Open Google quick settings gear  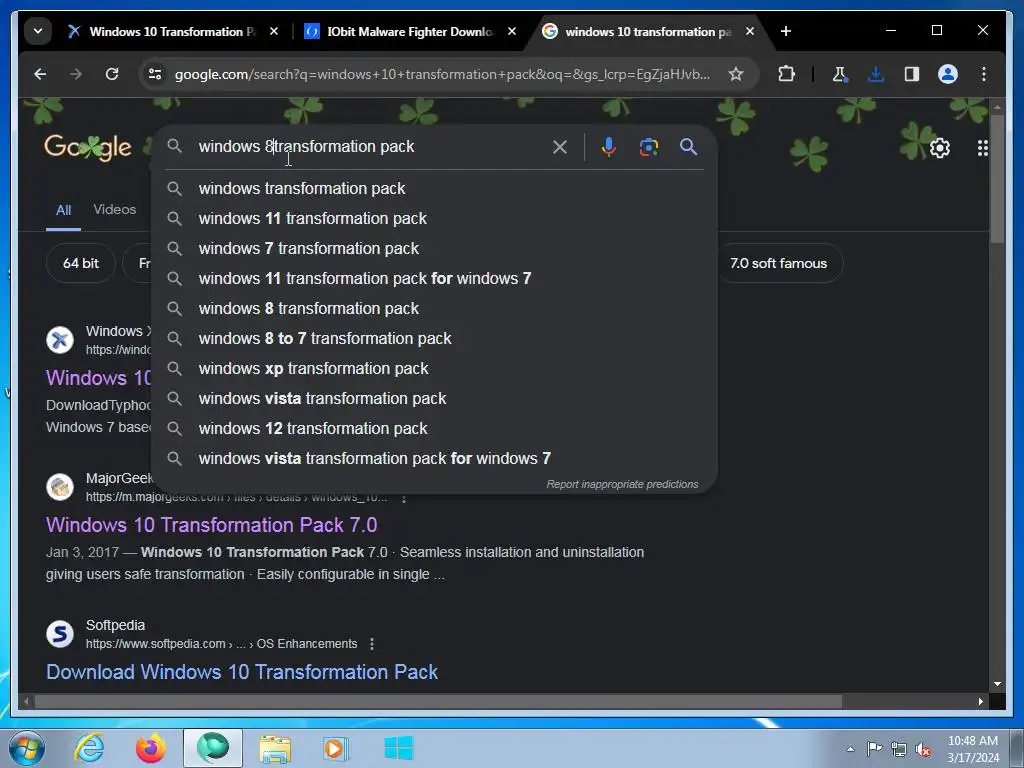point(940,148)
